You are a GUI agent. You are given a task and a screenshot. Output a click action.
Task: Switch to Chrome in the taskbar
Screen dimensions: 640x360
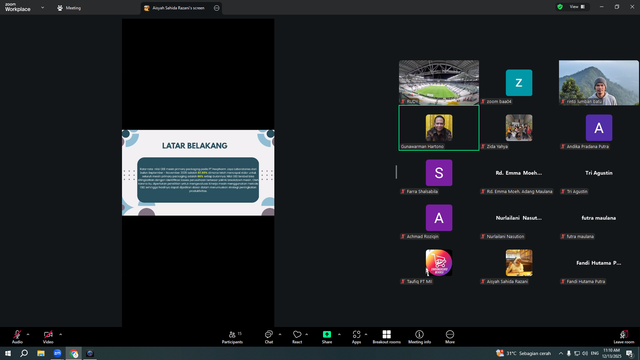(74, 353)
